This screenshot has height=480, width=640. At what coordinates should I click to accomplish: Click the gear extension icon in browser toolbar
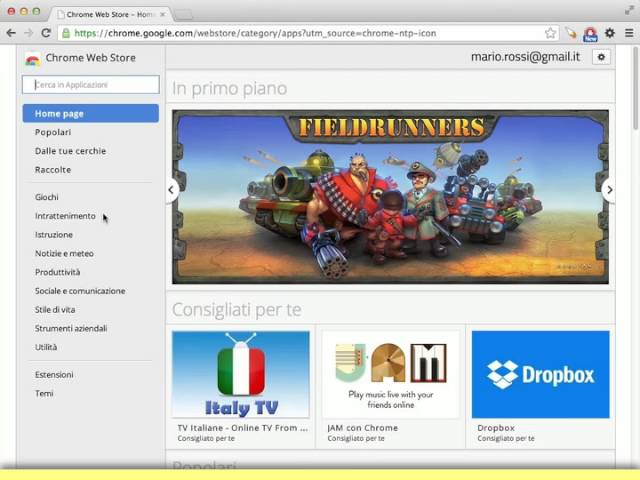tap(610, 33)
